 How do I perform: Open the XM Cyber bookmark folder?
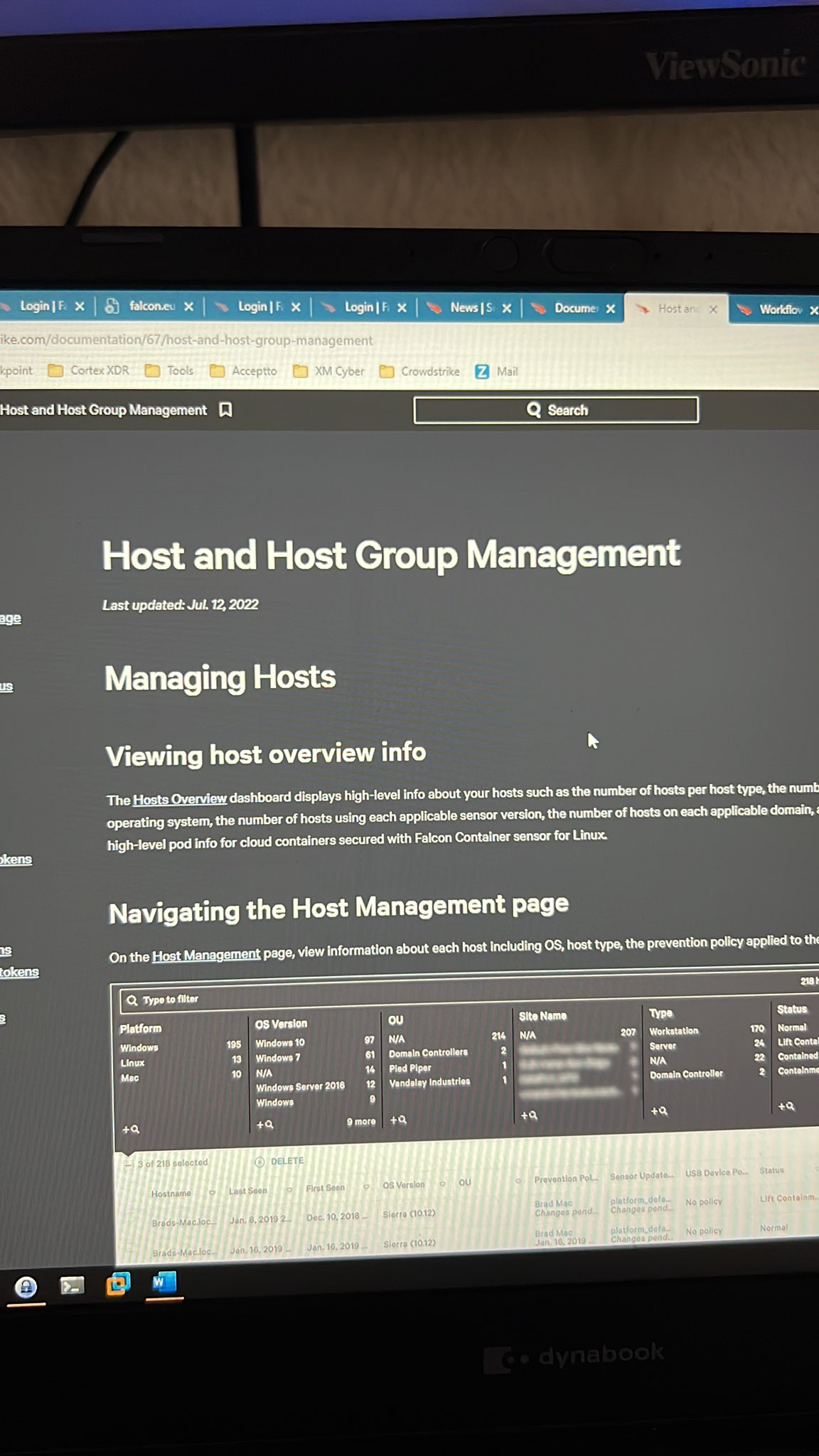[x=329, y=371]
